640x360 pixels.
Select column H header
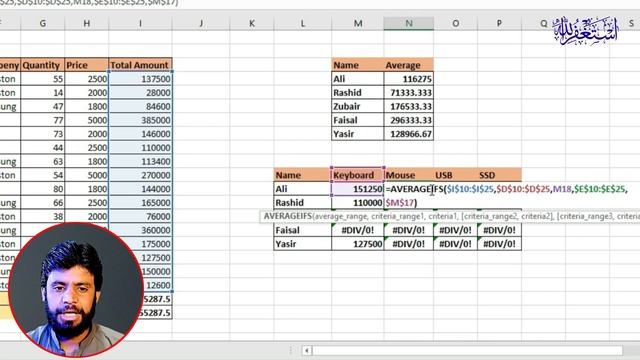coord(87,23)
